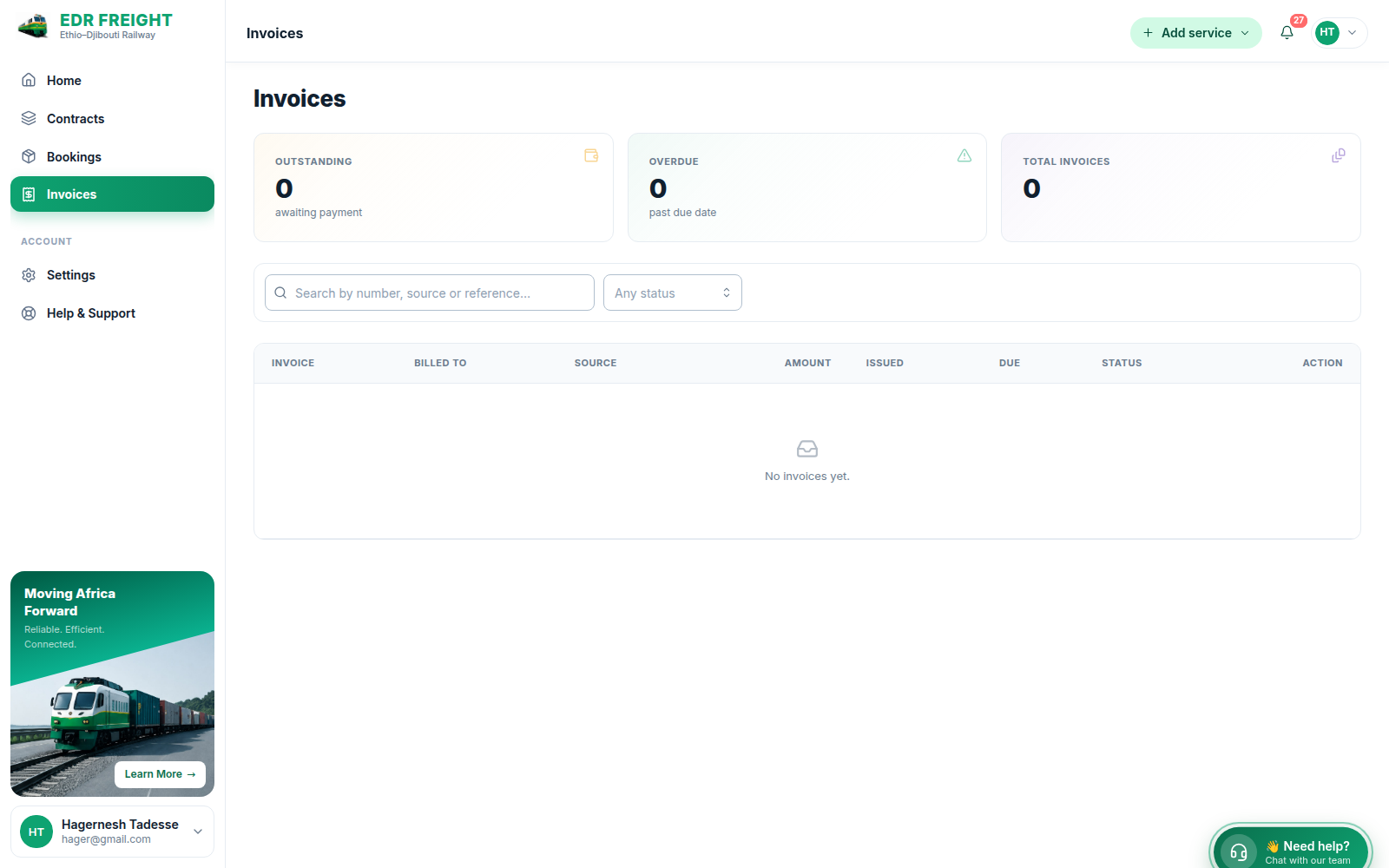Click the plus icon in Add service
This screenshot has width=1389, height=868.
(x=1148, y=33)
